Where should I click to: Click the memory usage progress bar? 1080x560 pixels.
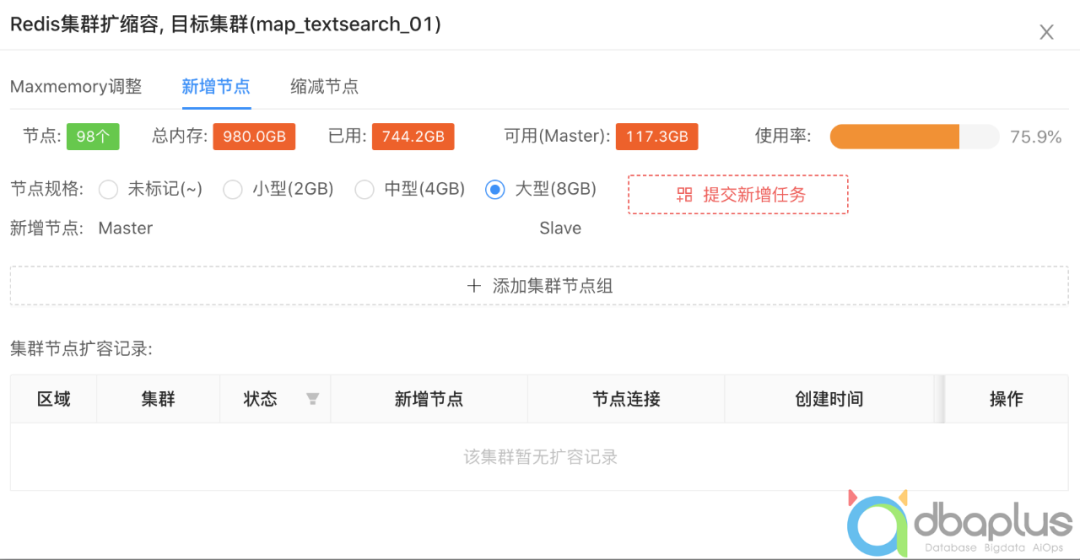[x=914, y=136]
